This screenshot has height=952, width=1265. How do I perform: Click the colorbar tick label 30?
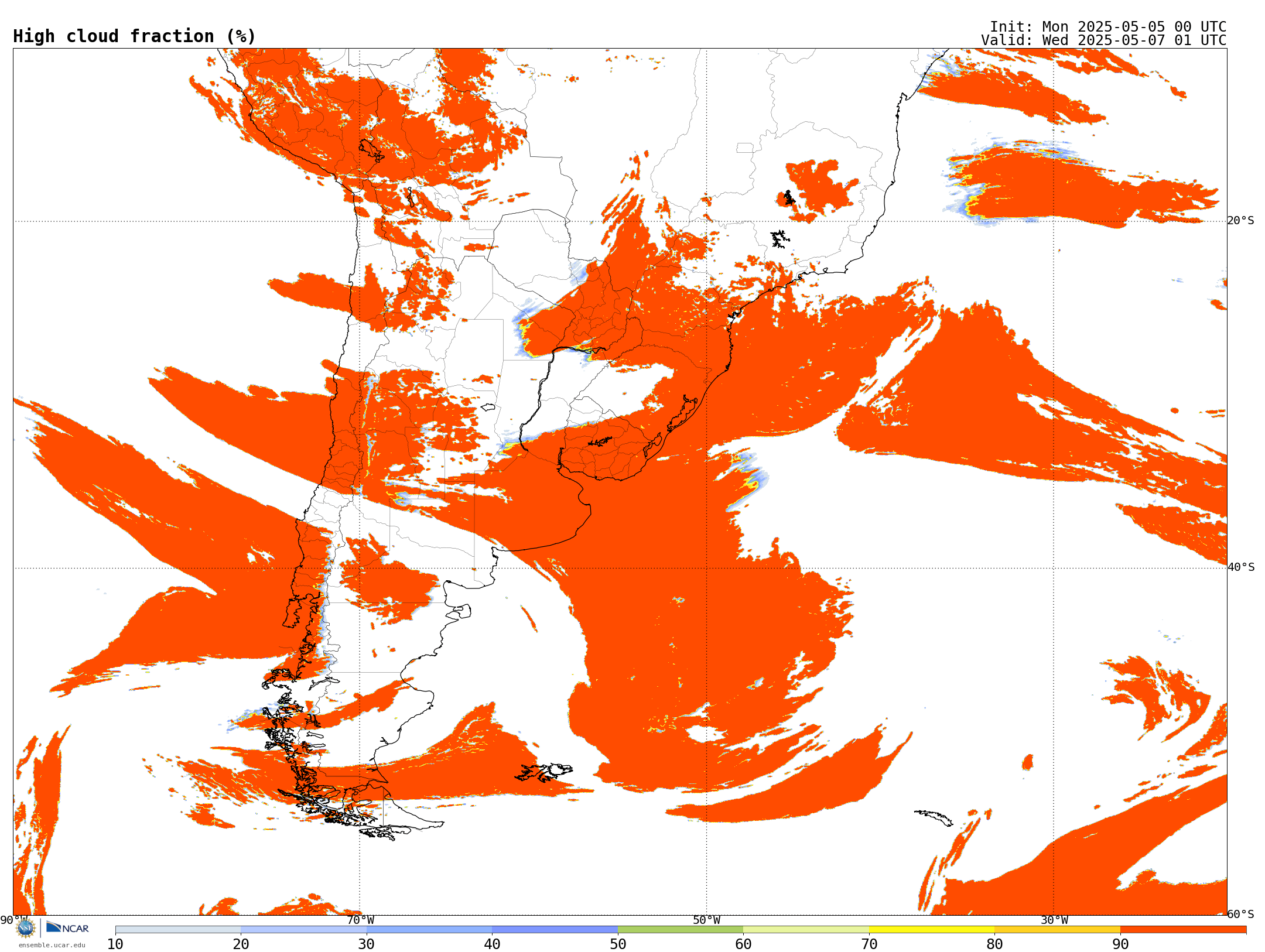coord(367,944)
